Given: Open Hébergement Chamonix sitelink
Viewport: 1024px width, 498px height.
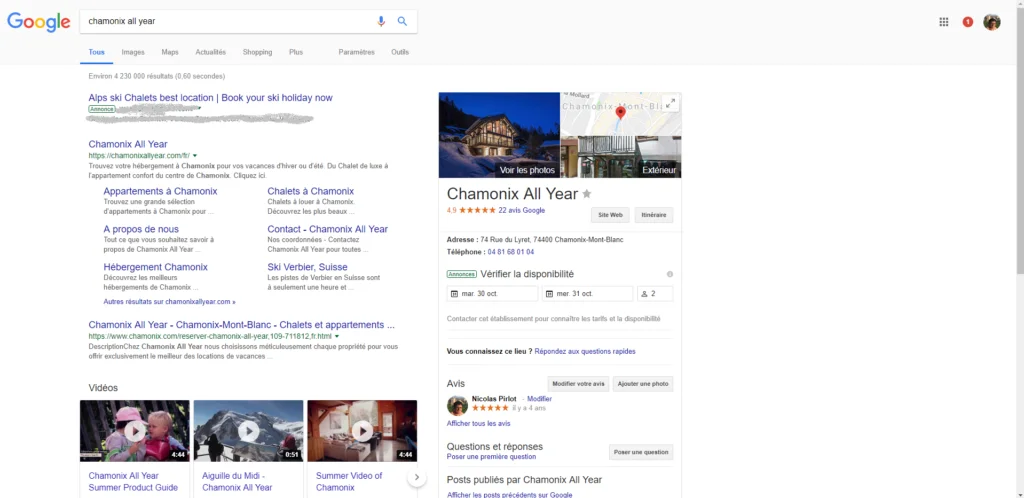Looking at the screenshot, I should pos(155,267).
